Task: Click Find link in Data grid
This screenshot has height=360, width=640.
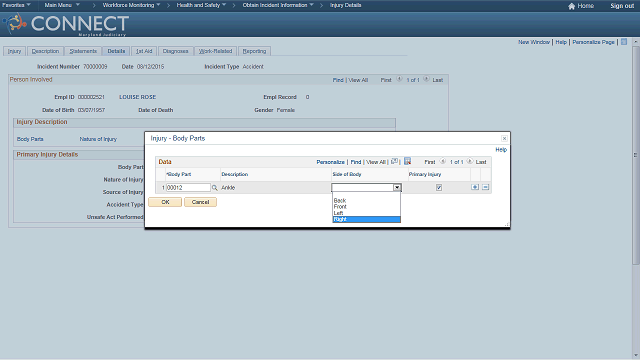Action: coord(356,162)
